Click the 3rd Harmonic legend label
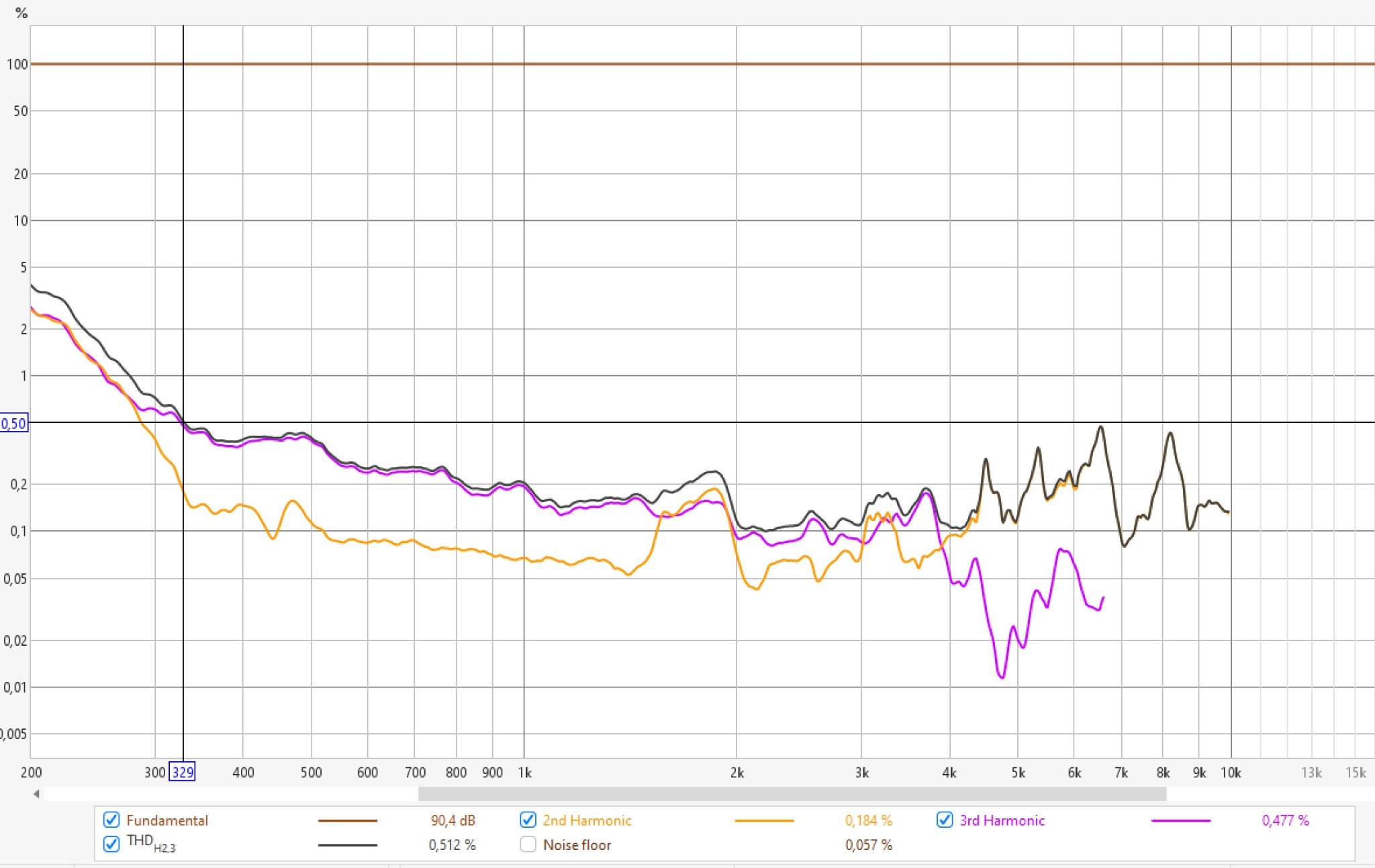 1002,820
